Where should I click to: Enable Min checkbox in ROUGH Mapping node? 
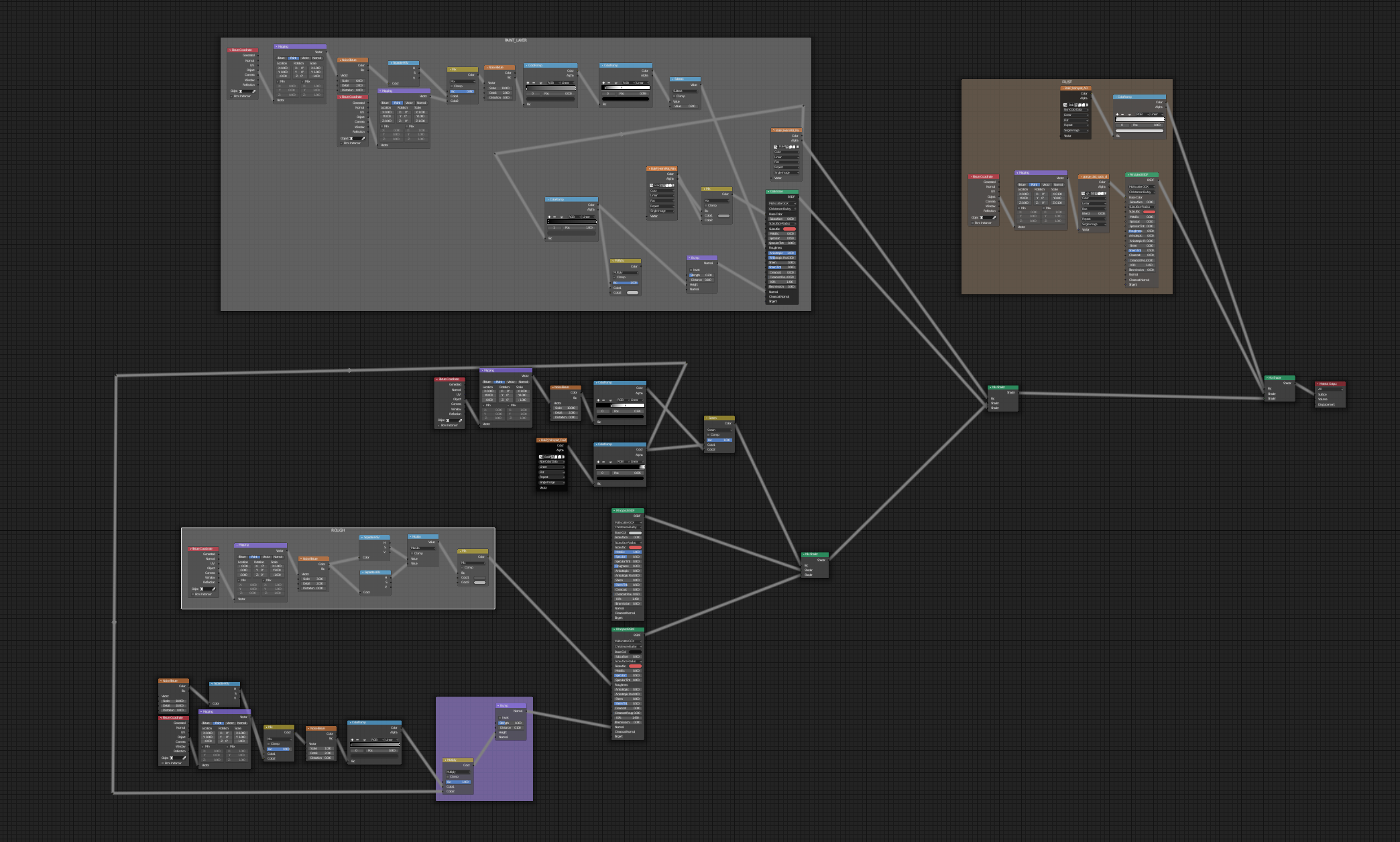(239, 581)
